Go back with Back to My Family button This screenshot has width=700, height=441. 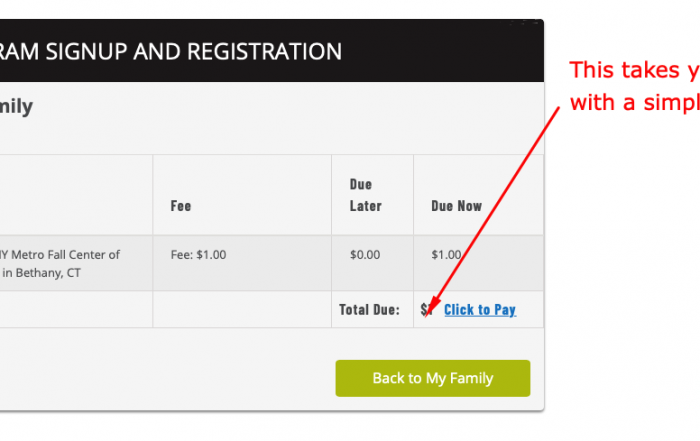pos(433,378)
